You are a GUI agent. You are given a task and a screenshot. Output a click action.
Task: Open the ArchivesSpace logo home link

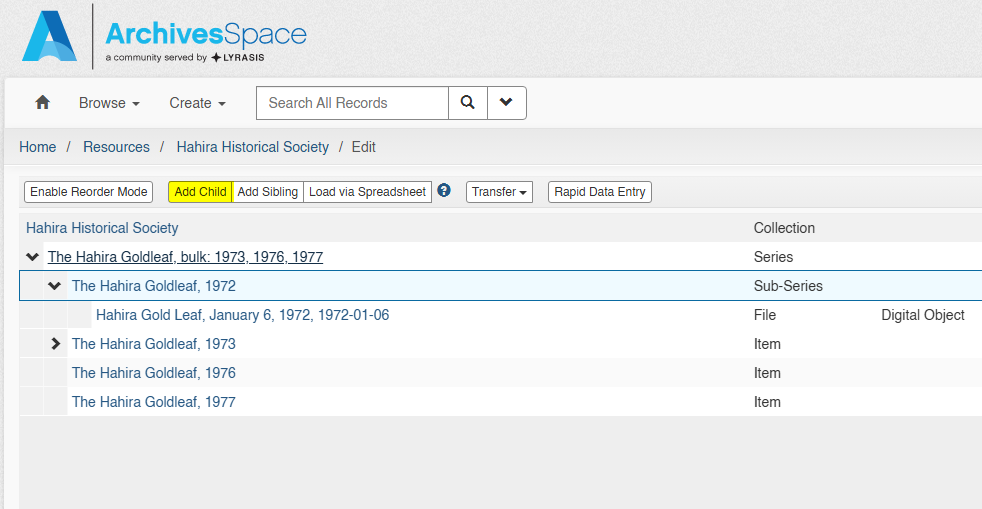[x=164, y=37]
